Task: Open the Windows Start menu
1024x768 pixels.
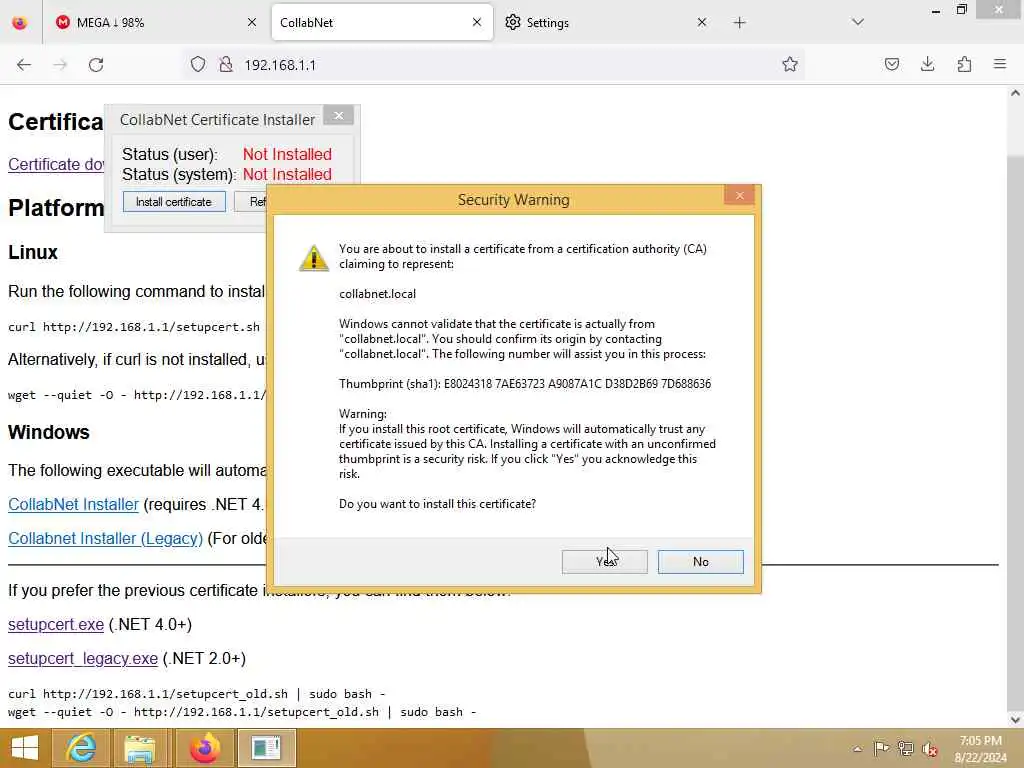Action: 24,748
